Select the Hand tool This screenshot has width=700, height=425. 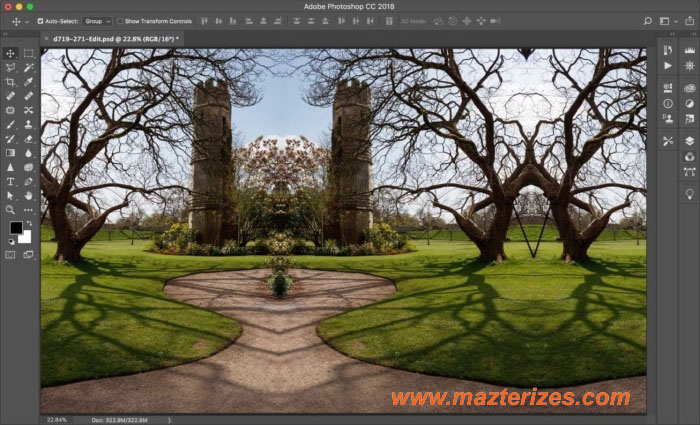click(x=29, y=196)
